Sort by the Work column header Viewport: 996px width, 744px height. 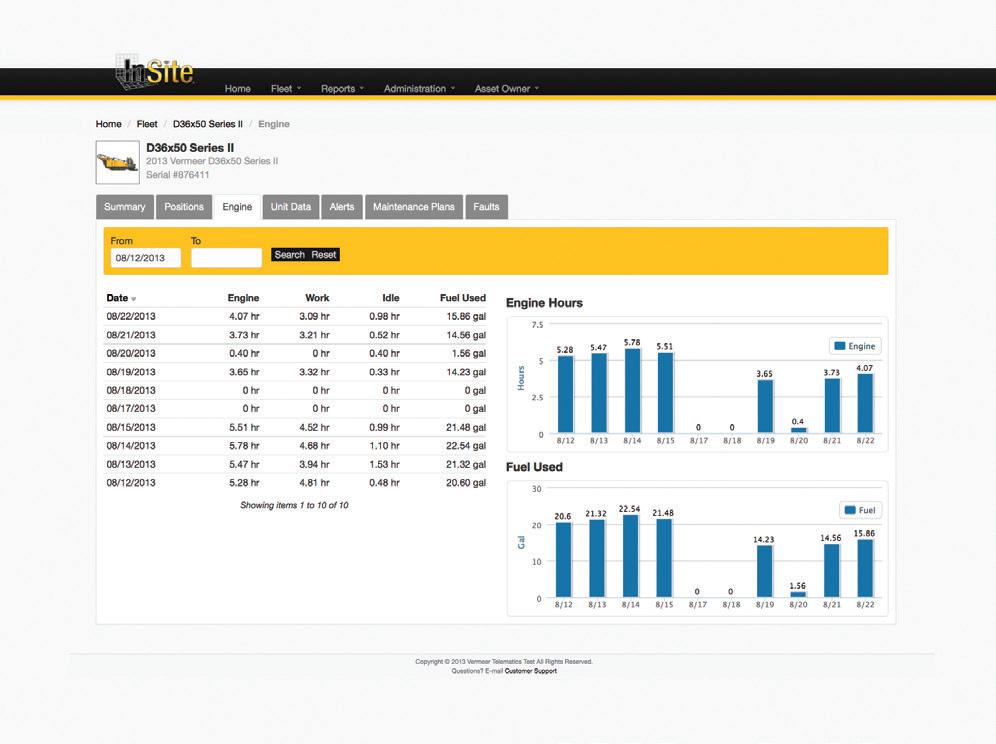coord(317,297)
